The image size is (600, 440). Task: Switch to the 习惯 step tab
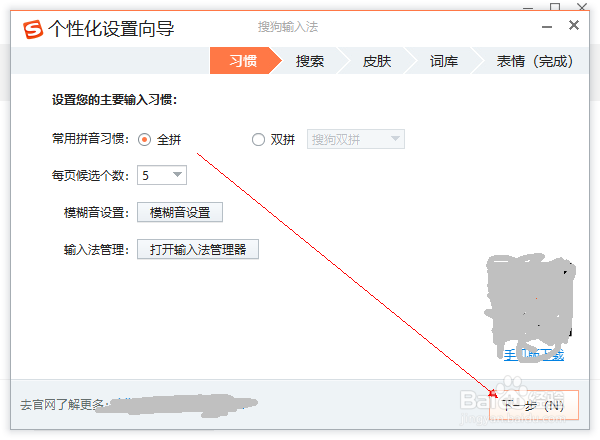243,61
